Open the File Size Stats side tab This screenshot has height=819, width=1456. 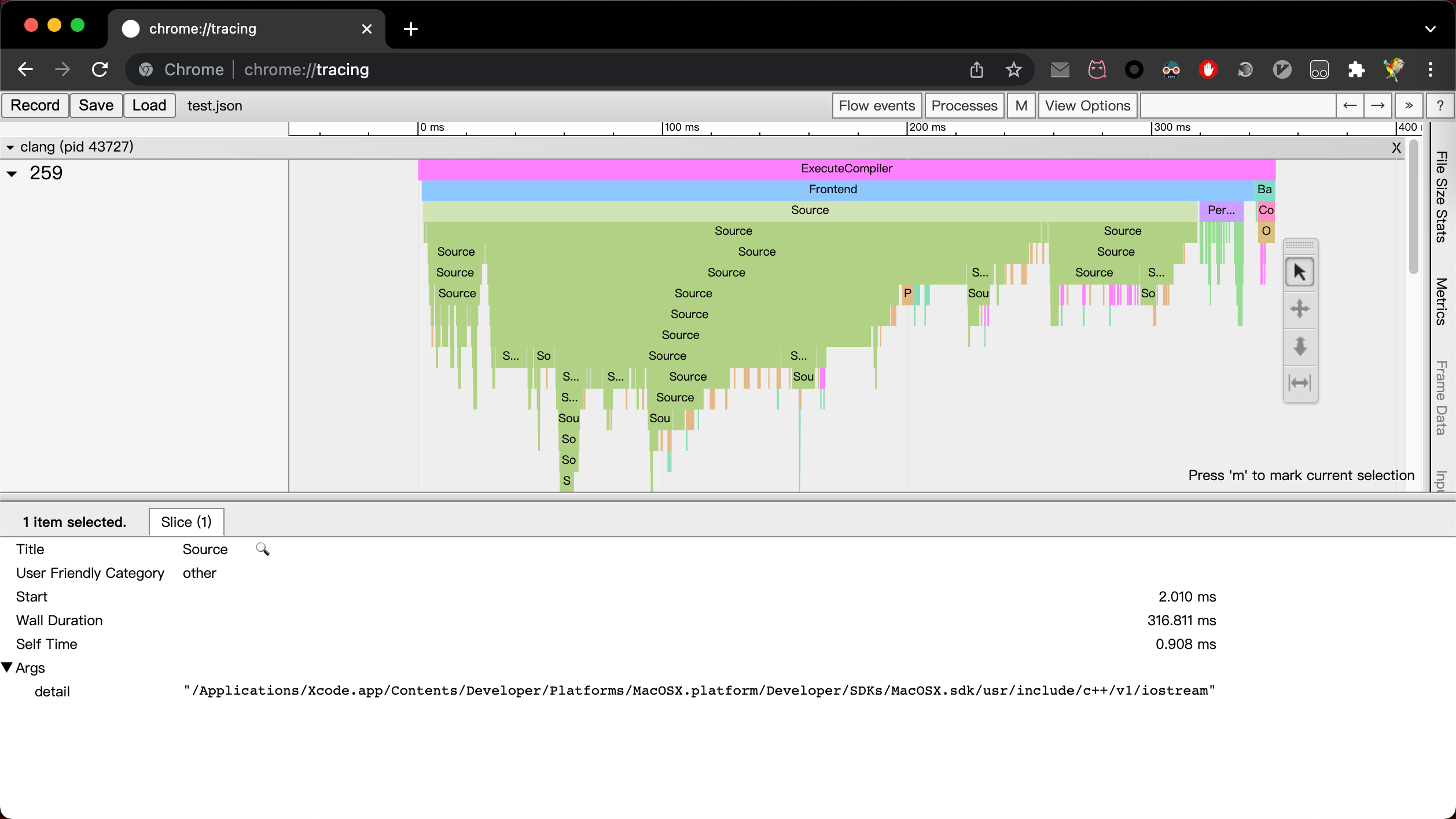pos(1441,197)
